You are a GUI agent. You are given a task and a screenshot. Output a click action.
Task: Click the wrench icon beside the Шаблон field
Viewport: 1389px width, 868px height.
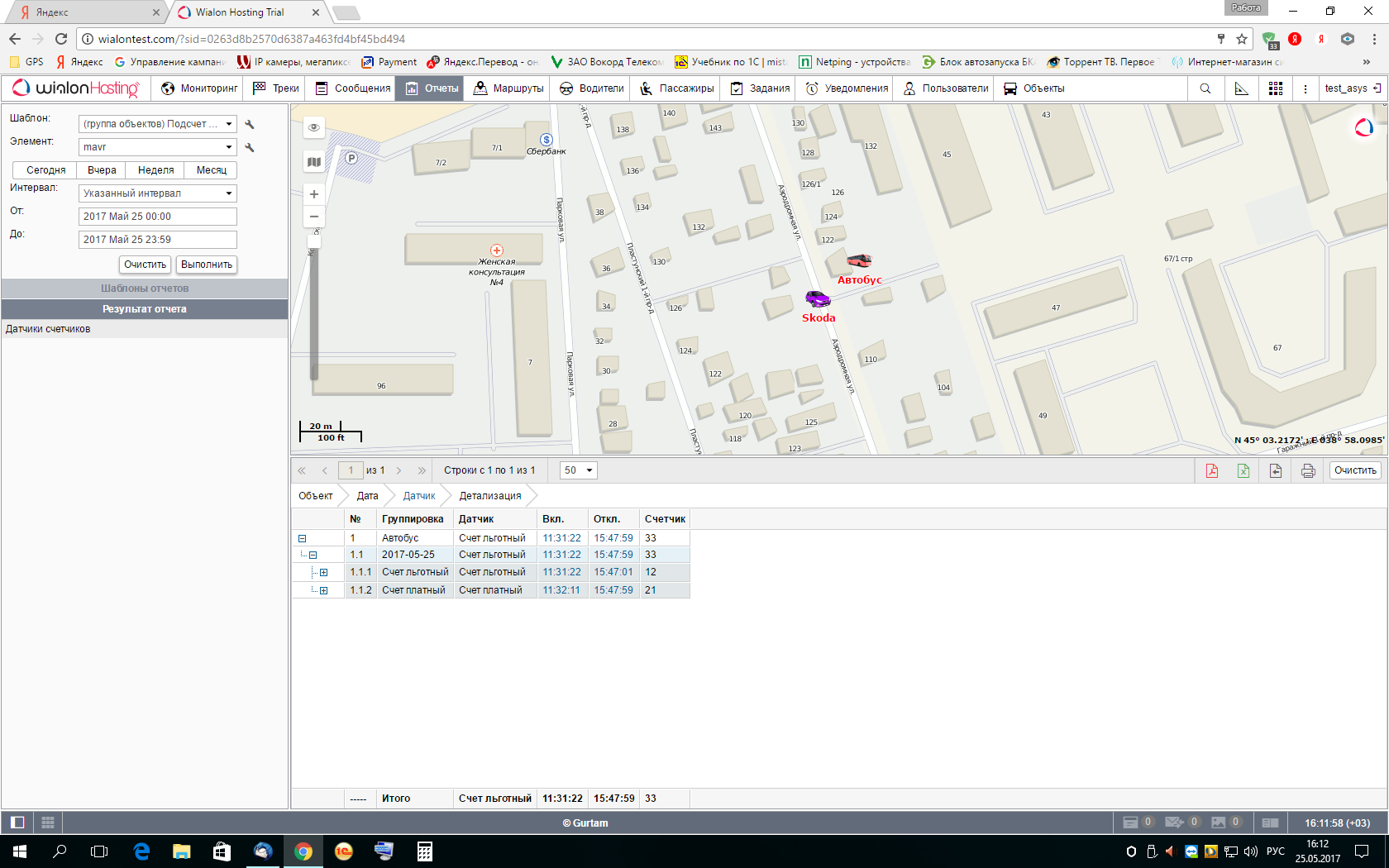250,124
